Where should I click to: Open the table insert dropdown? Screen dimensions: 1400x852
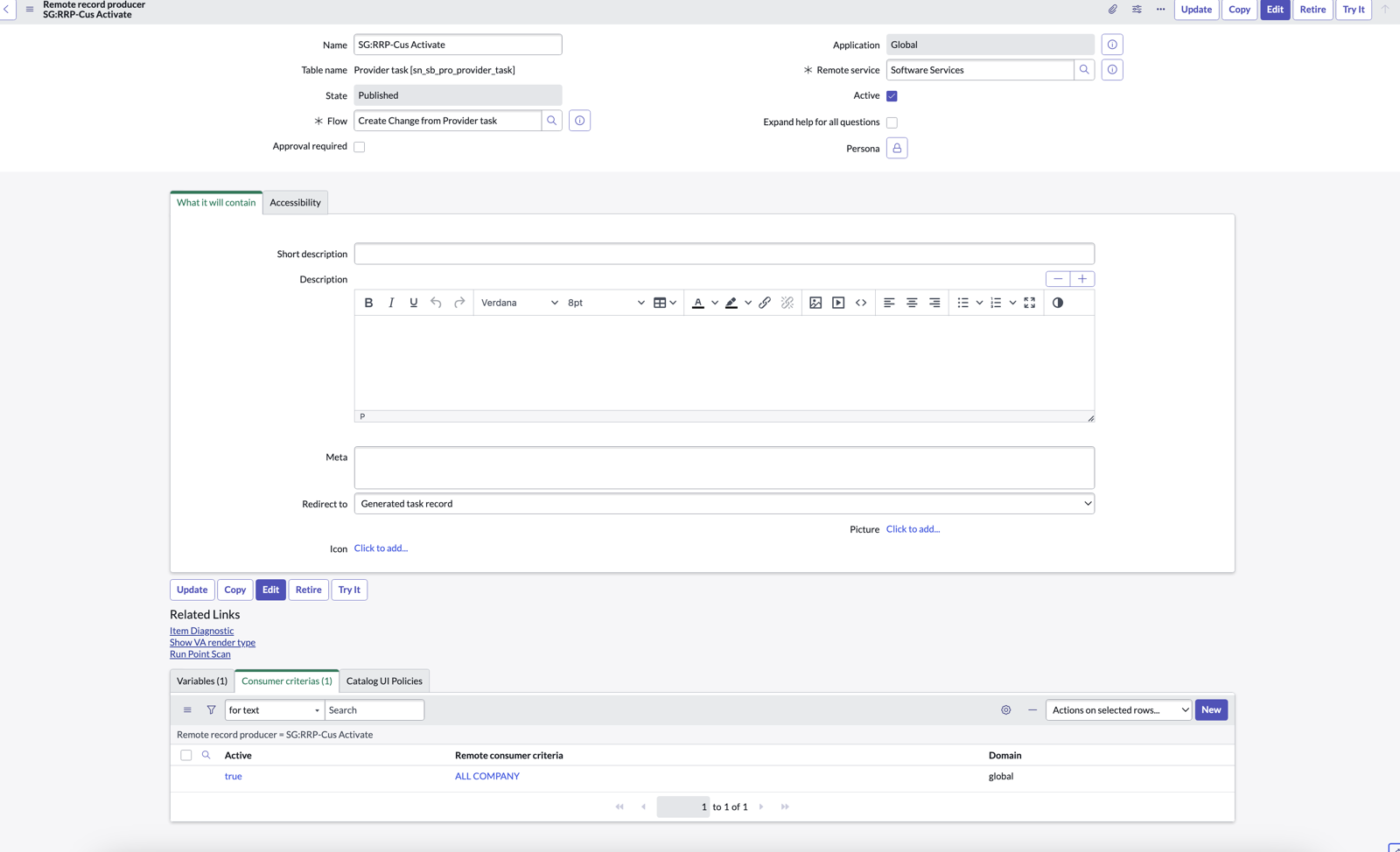tap(665, 303)
